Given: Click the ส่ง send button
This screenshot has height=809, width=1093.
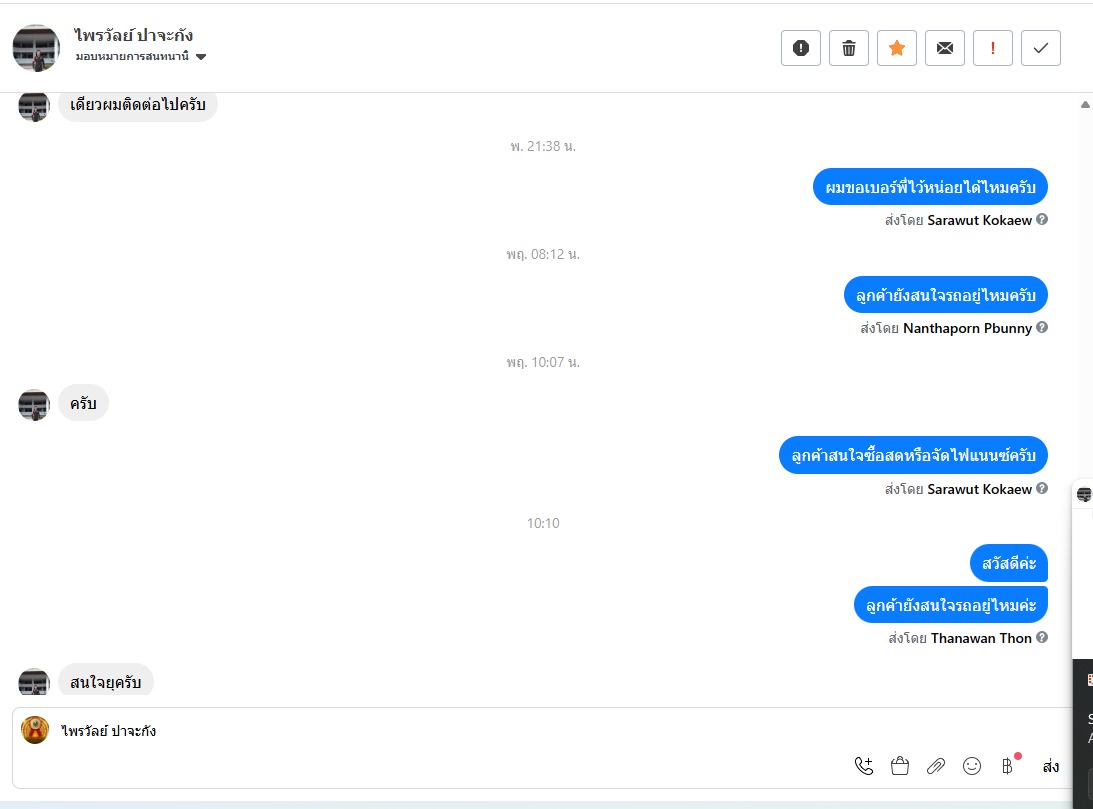Looking at the screenshot, I should click(x=1050, y=766).
